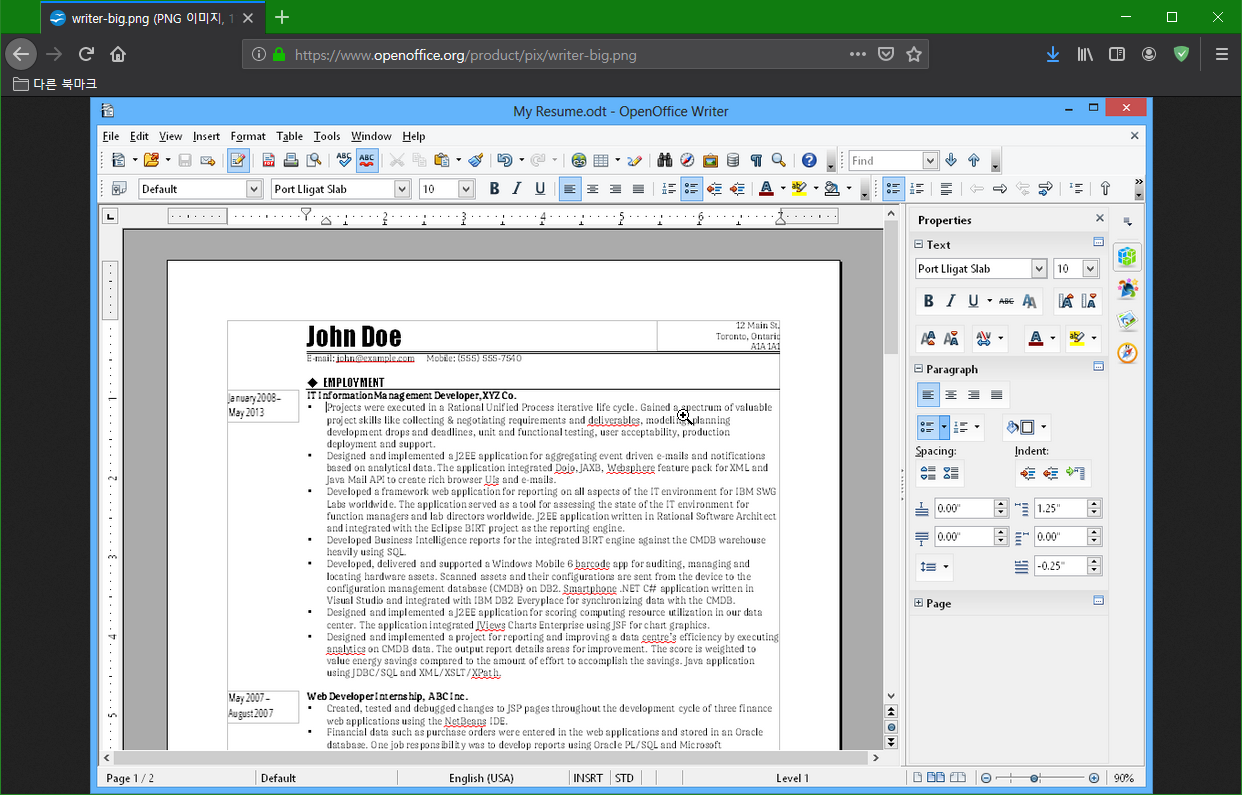Click Increase Font Size in the sidebar

(x=1066, y=301)
